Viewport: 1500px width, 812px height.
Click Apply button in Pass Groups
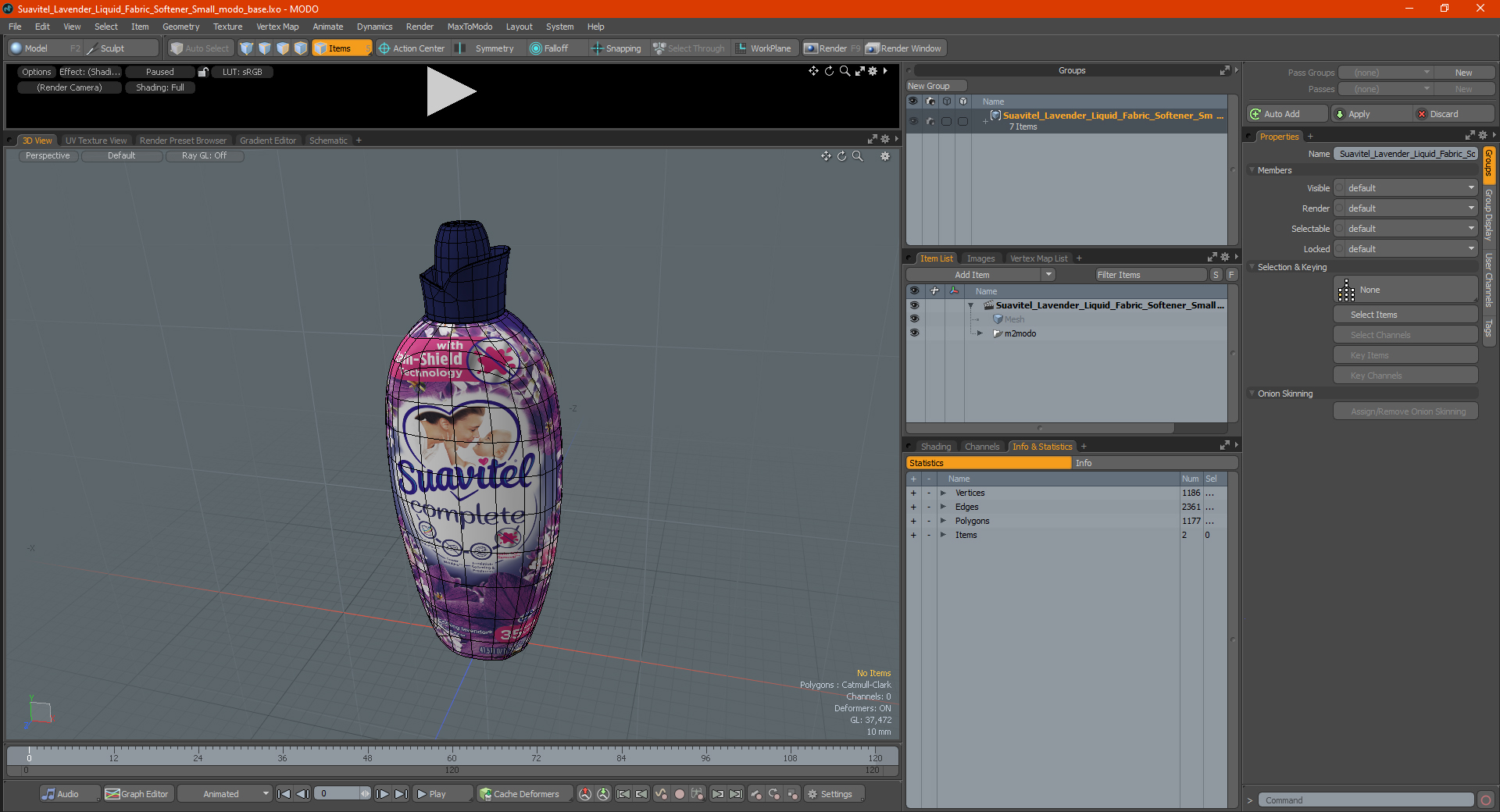(x=1372, y=114)
